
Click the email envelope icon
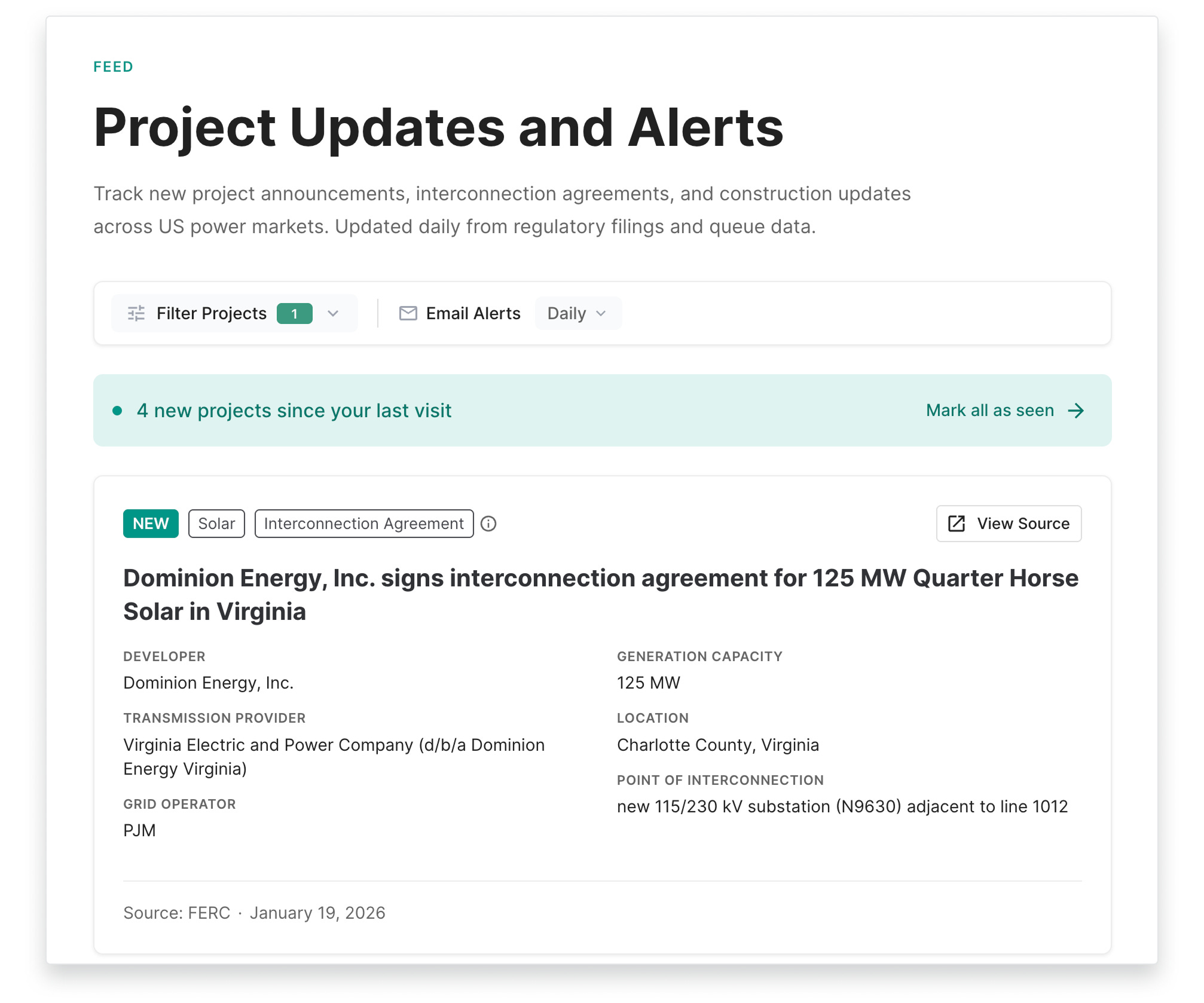click(x=408, y=313)
